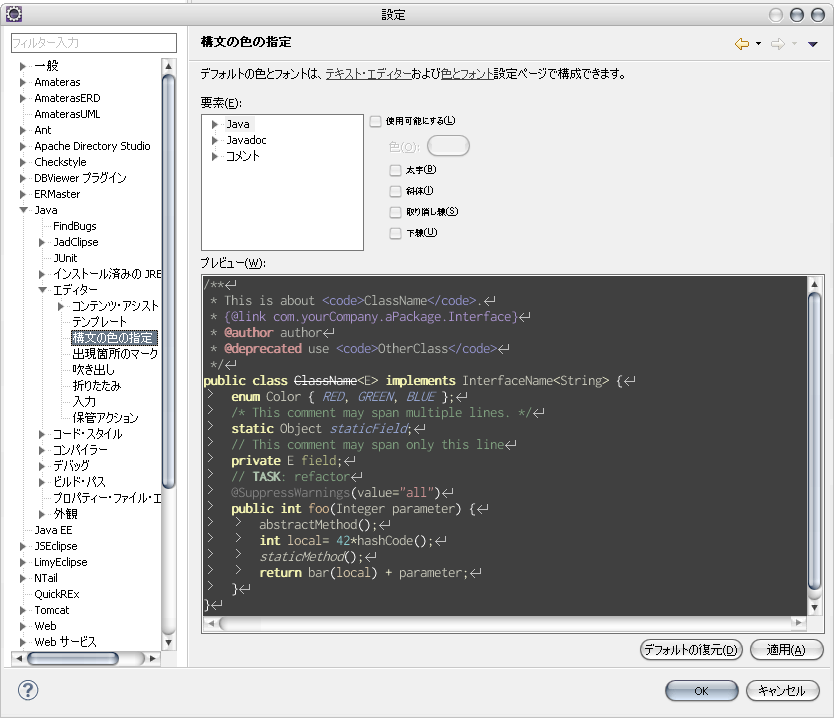Enable the 使用可能にする checkbox
The height and width of the screenshot is (718, 834).
click(374, 119)
